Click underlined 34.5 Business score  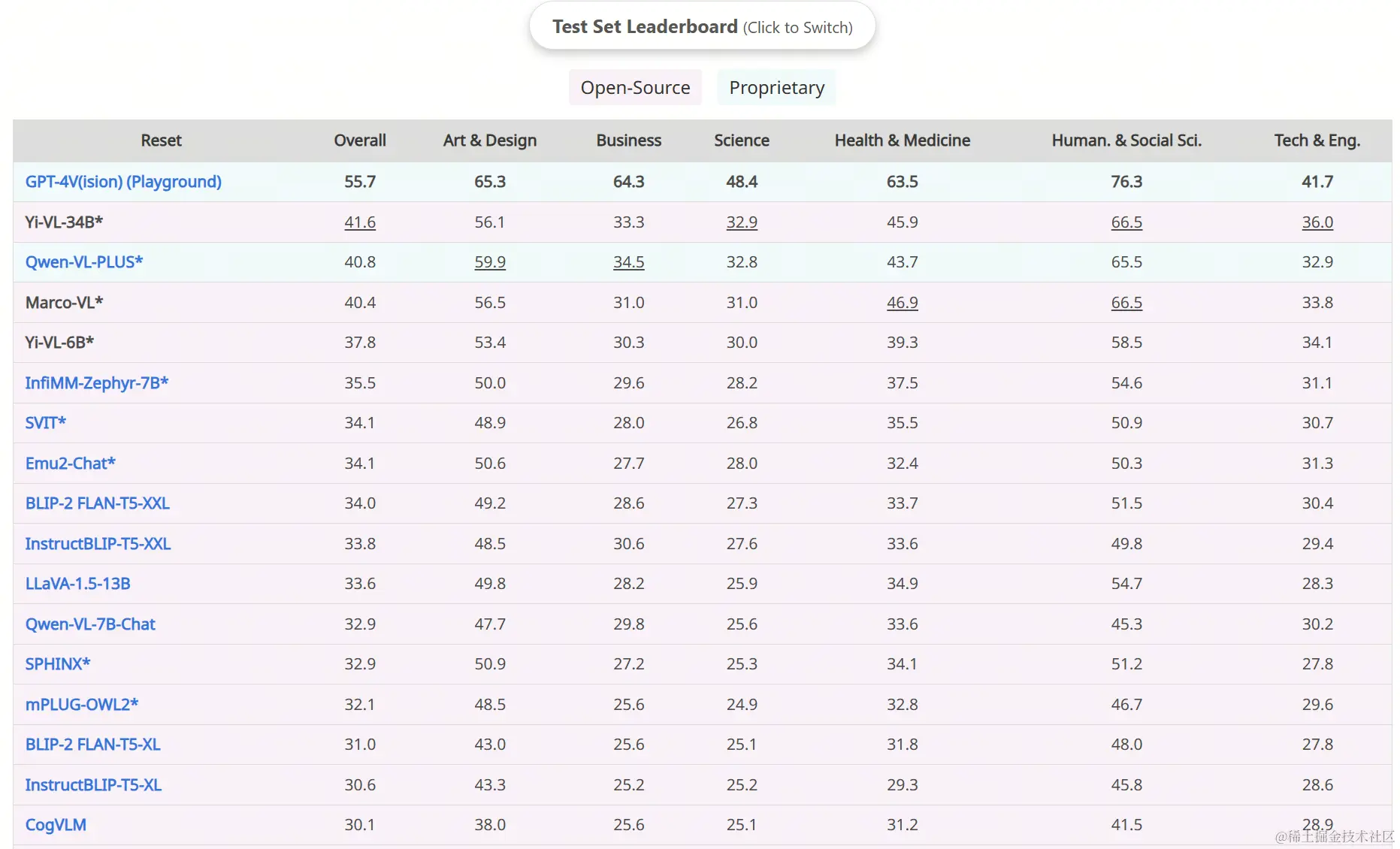[629, 262]
